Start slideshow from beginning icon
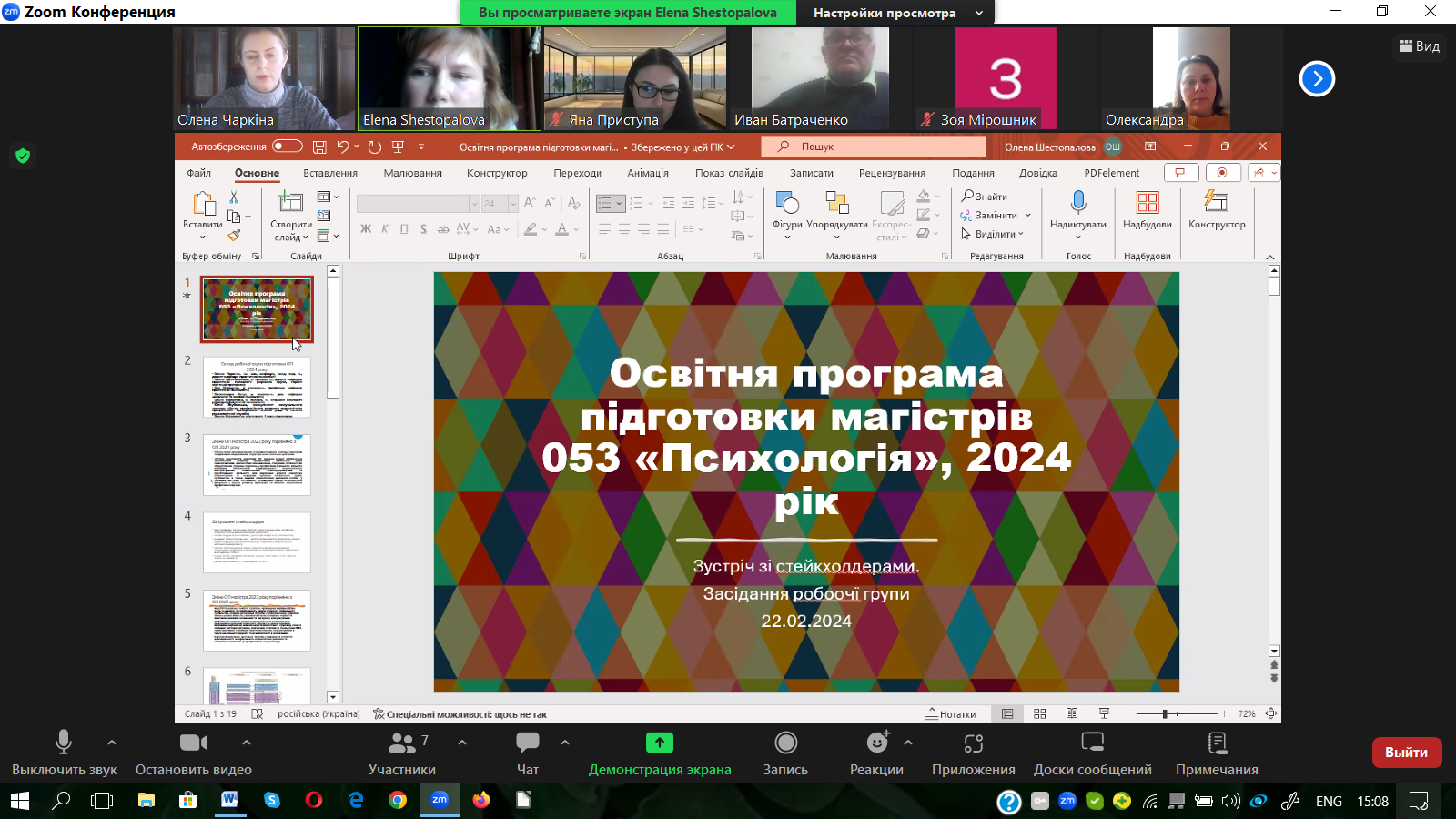Image resolution: width=1456 pixels, height=819 pixels. click(x=398, y=147)
